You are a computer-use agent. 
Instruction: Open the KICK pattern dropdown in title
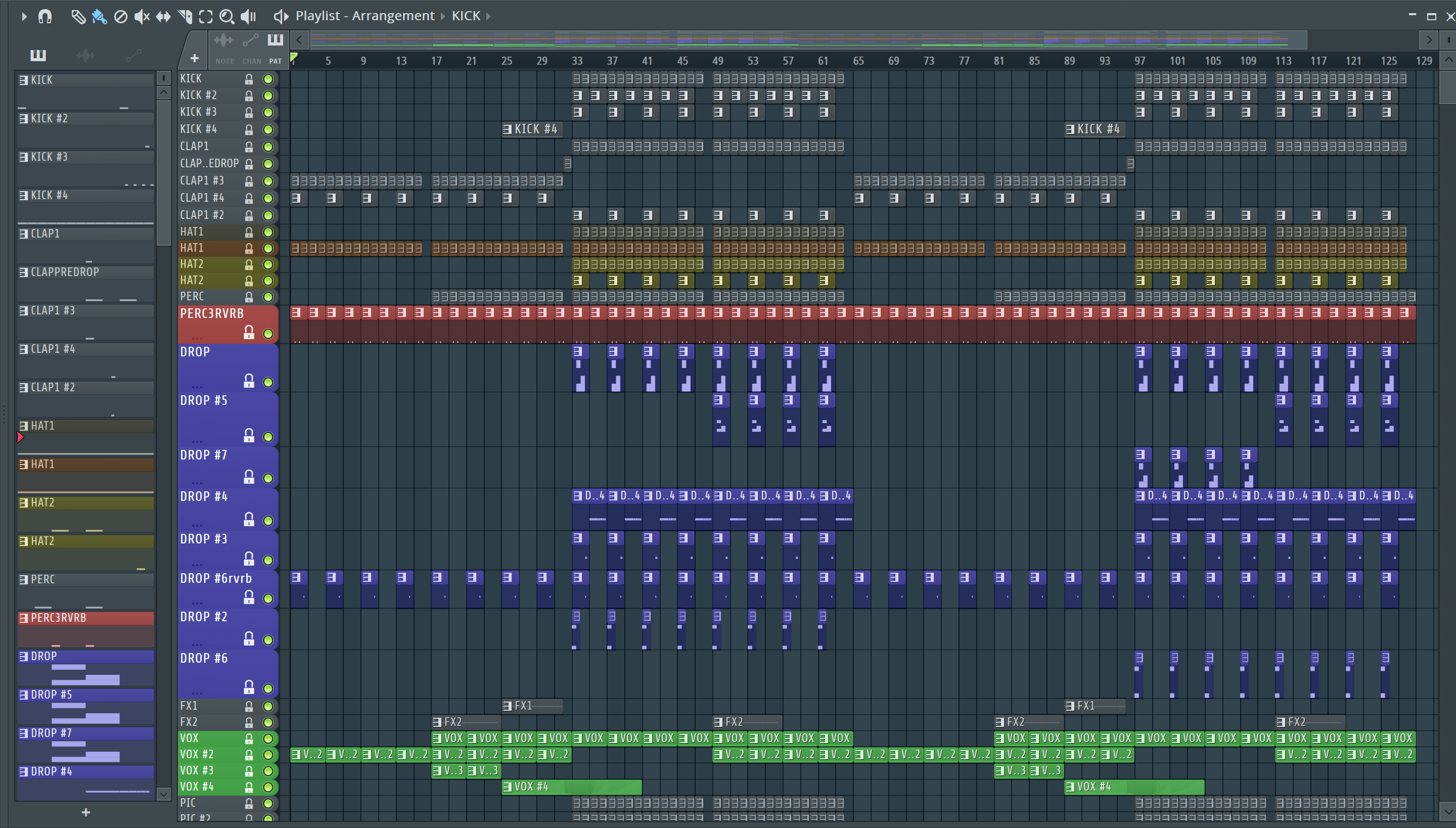point(466,16)
